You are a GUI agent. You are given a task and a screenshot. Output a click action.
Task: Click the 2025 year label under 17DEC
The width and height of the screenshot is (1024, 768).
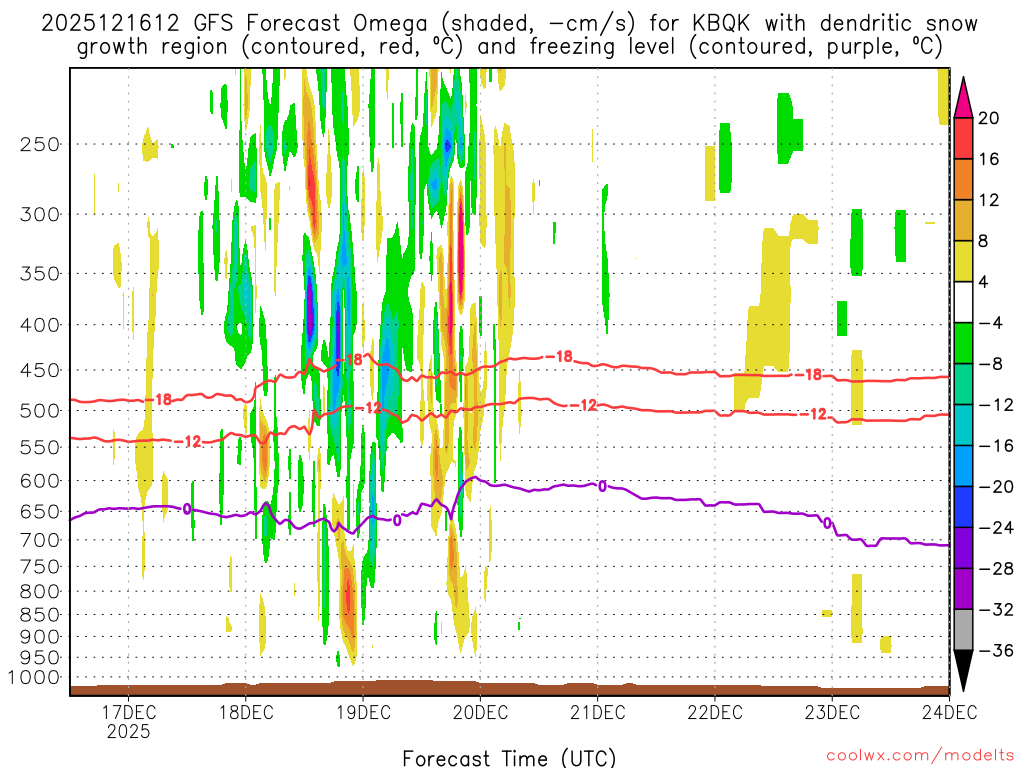pyautogui.click(x=129, y=731)
